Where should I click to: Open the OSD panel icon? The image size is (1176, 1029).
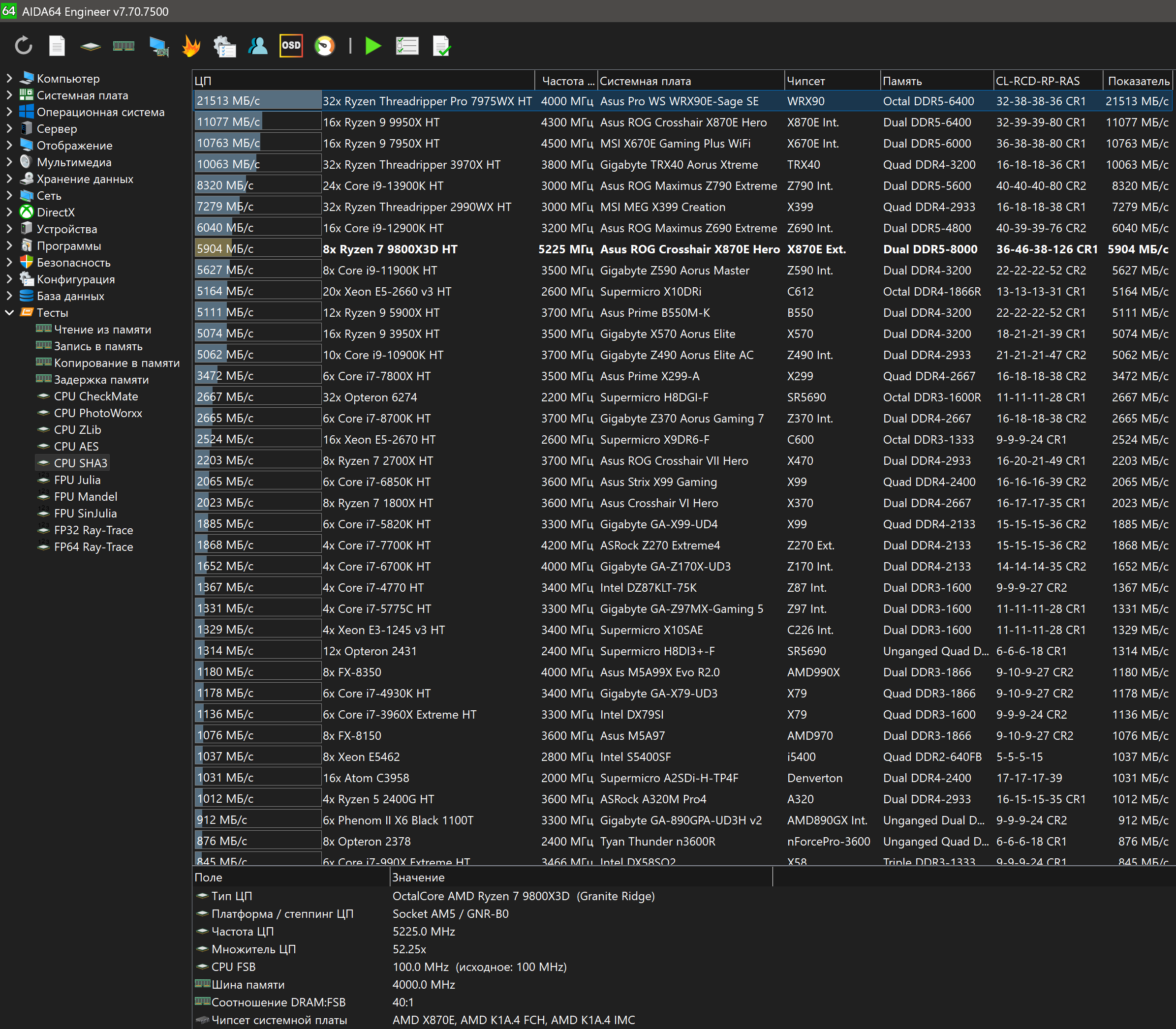pyautogui.click(x=291, y=46)
